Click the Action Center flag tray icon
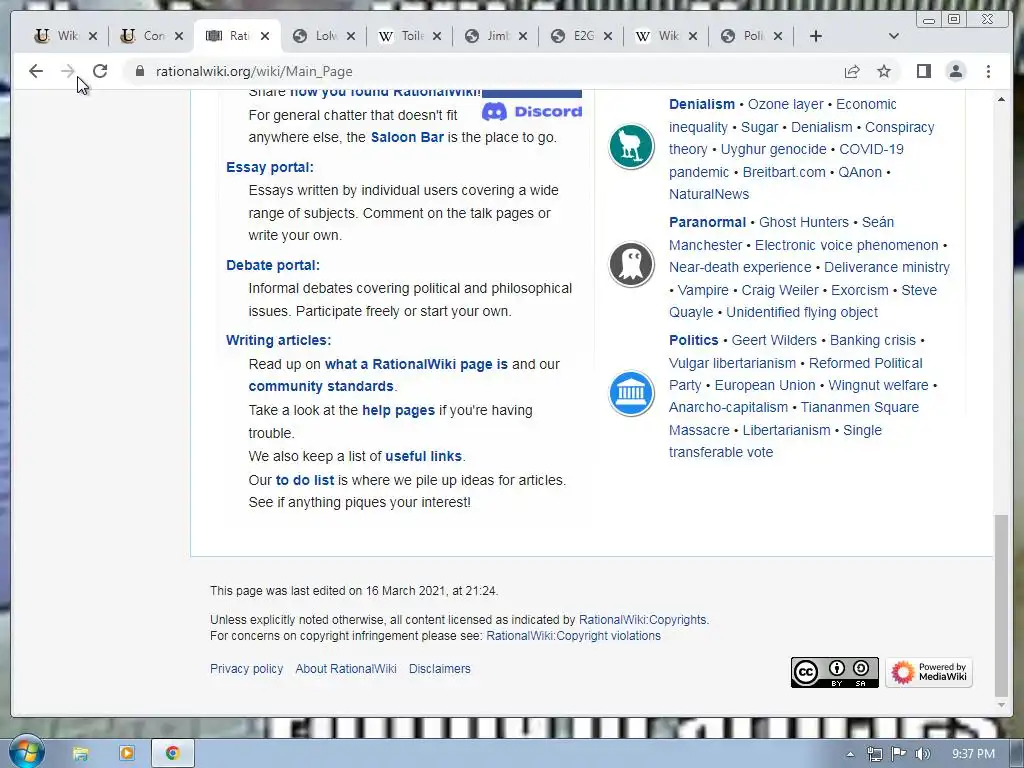The image size is (1024, 768). click(899, 754)
